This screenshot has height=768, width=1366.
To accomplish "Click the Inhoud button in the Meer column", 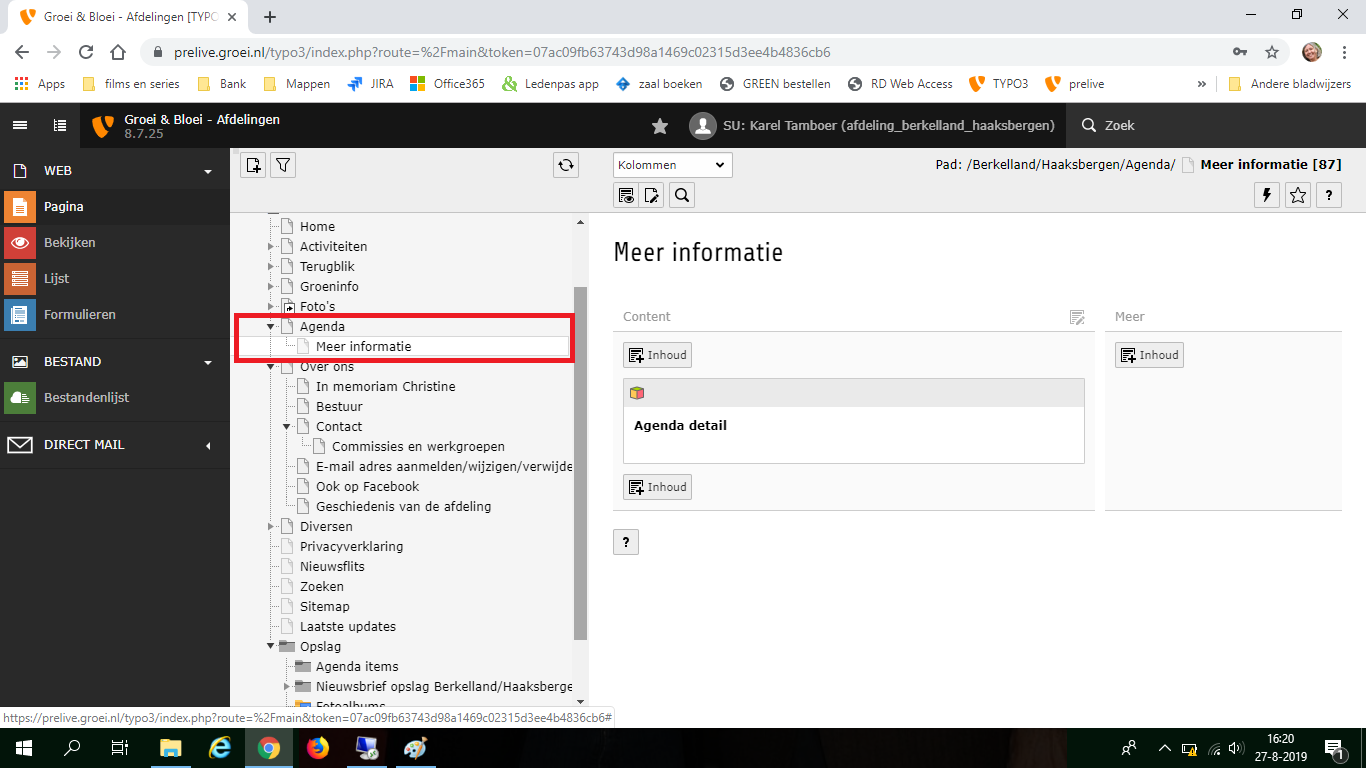I will 1149,355.
